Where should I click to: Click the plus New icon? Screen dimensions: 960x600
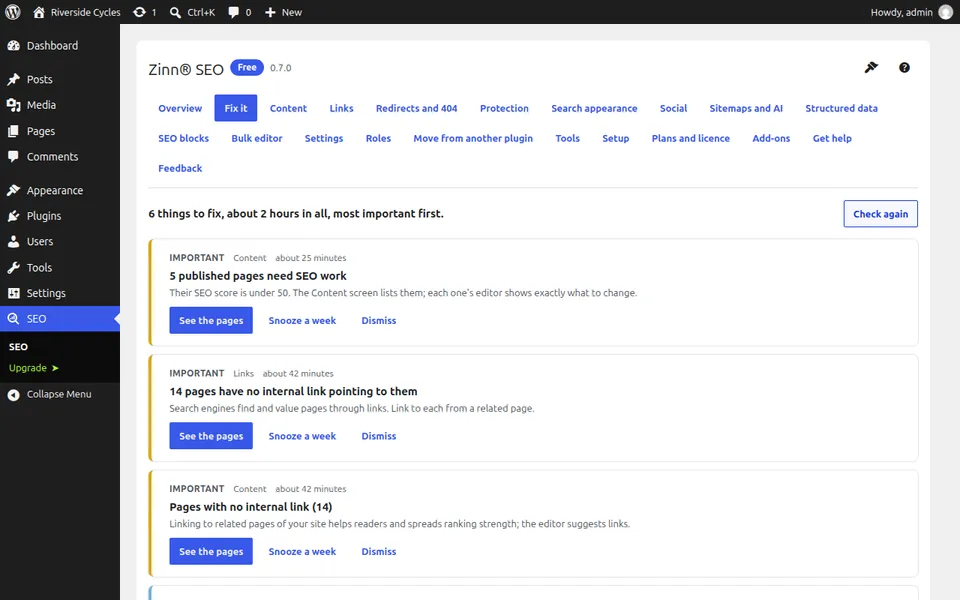point(270,12)
